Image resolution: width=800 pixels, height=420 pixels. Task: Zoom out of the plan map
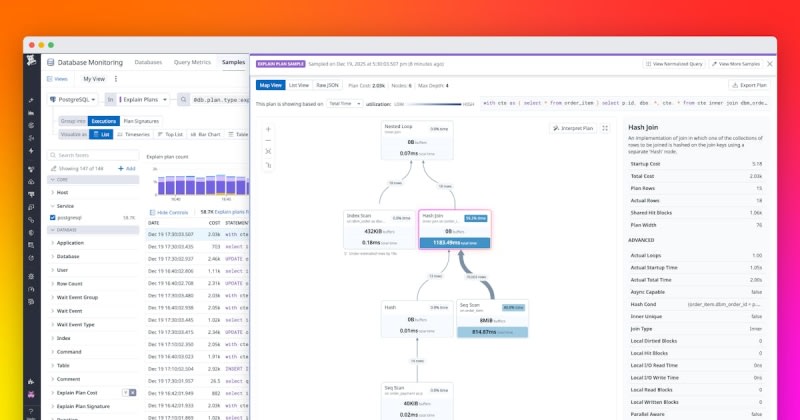[x=268, y=139]
